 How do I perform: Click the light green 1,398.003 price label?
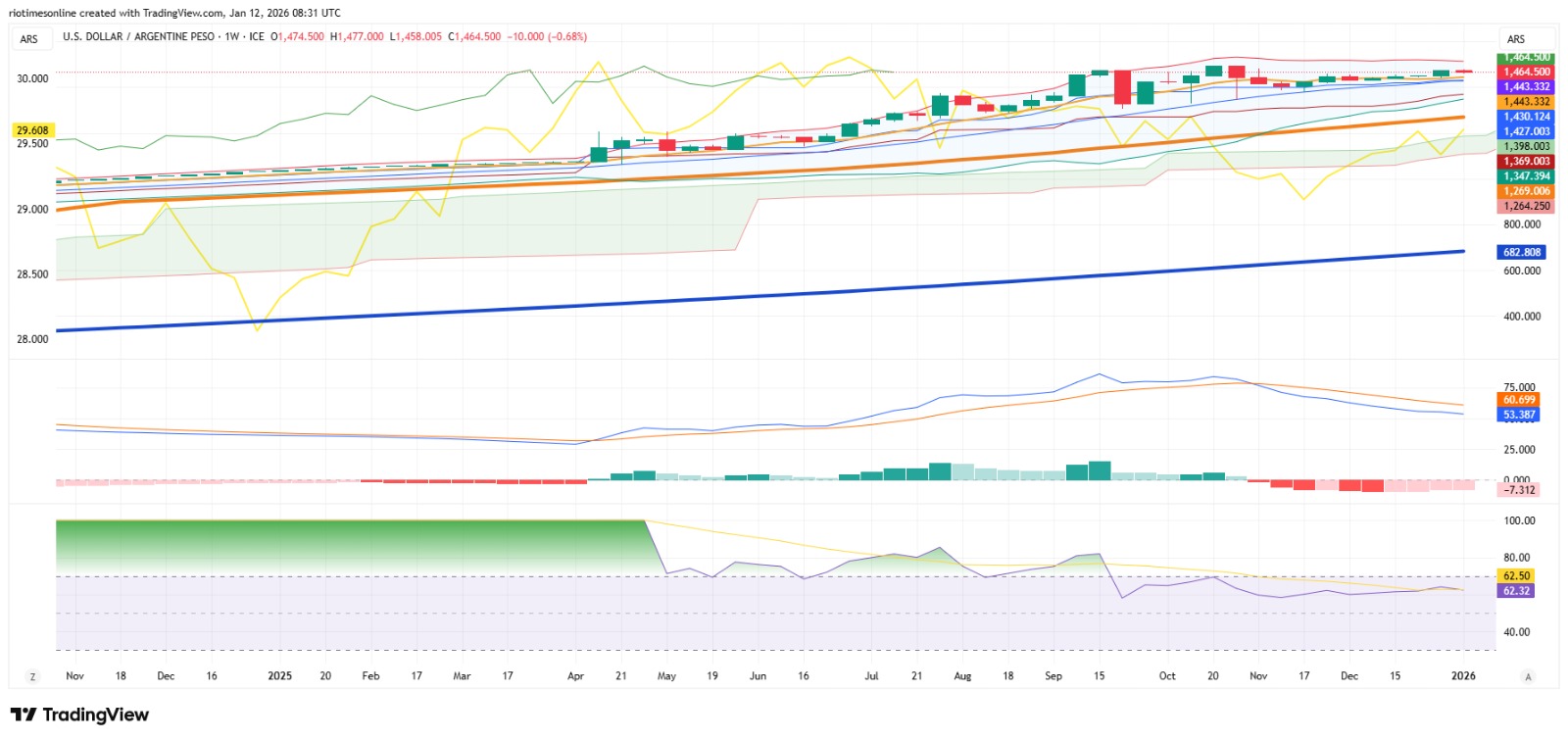(x=1527, y=146)
